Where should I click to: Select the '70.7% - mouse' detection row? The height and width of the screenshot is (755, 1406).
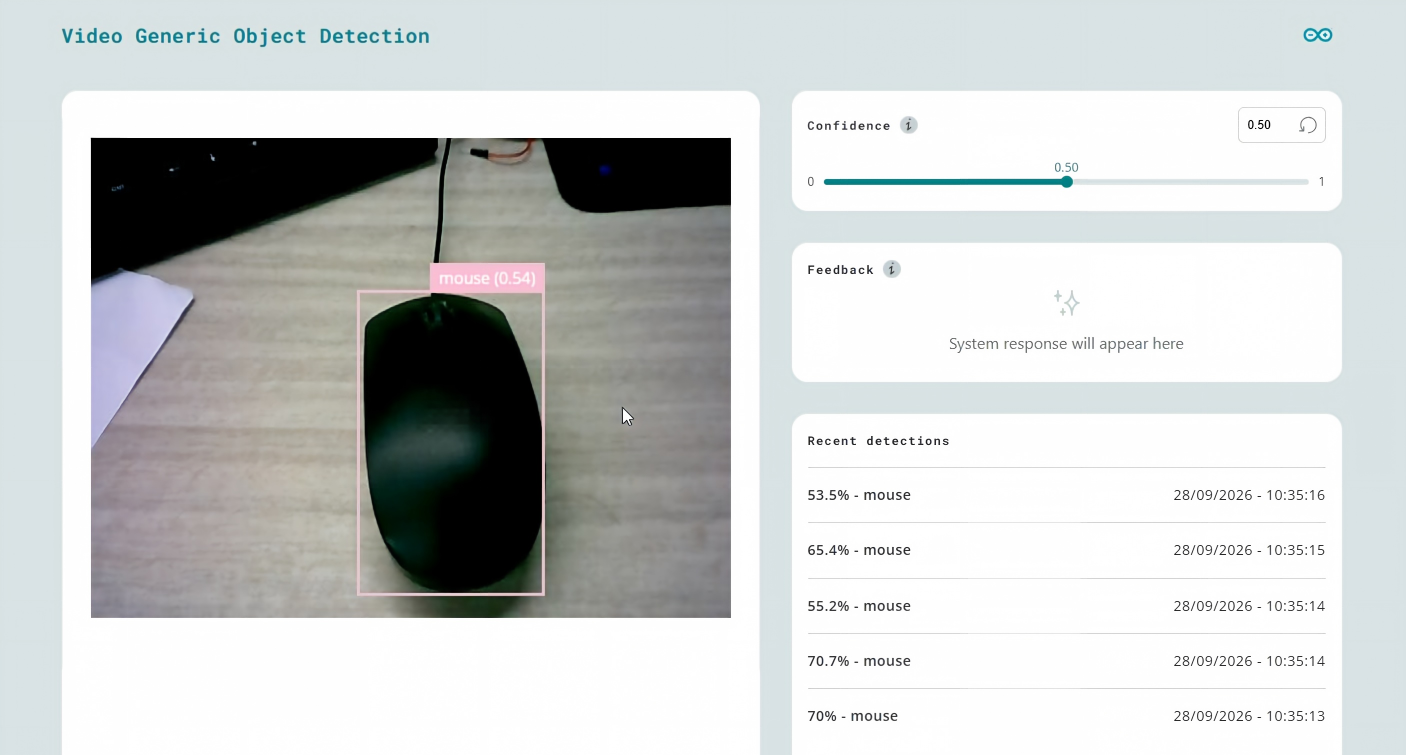click(1066, 661)
